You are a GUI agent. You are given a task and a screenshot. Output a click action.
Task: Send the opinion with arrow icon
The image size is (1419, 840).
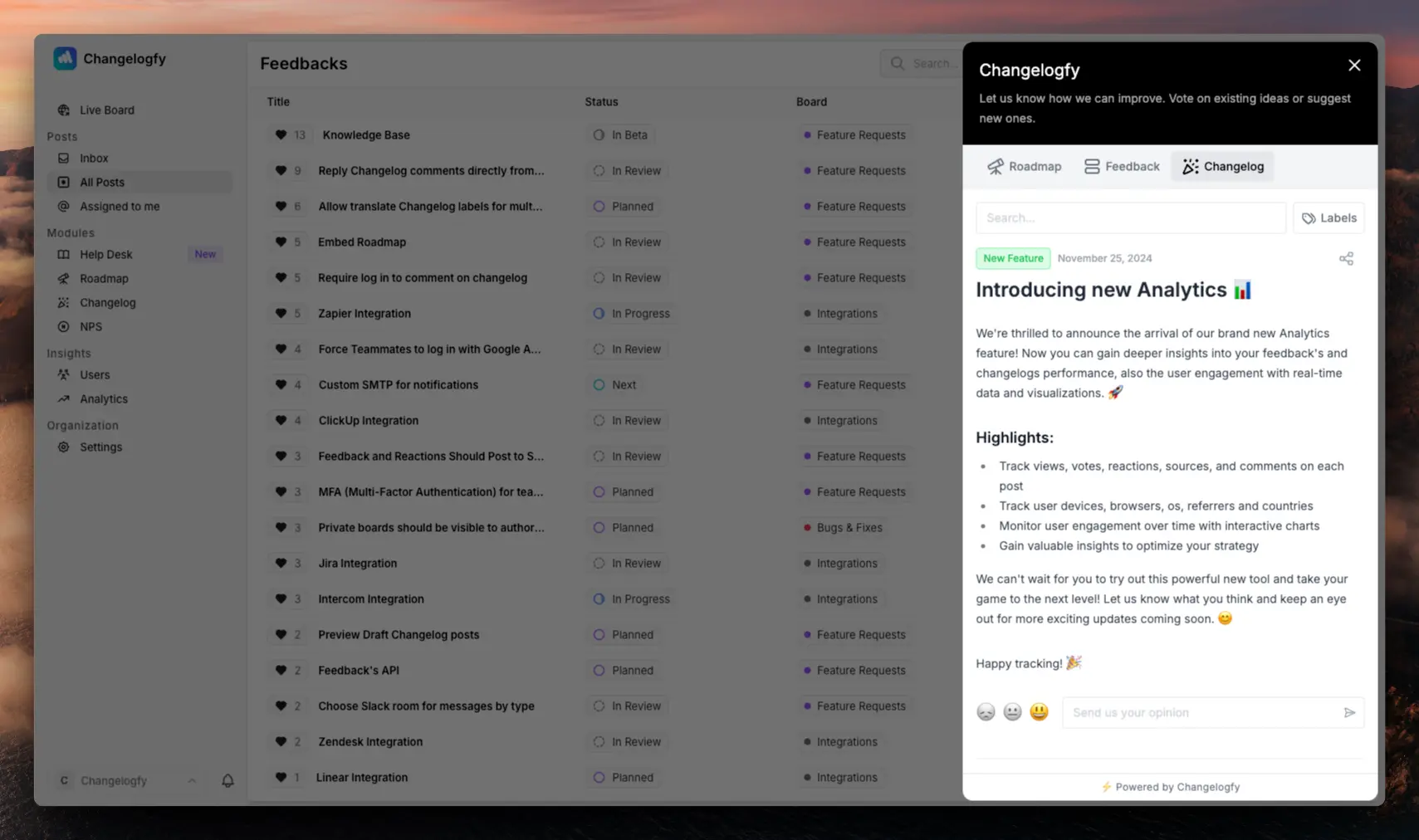1349,712
